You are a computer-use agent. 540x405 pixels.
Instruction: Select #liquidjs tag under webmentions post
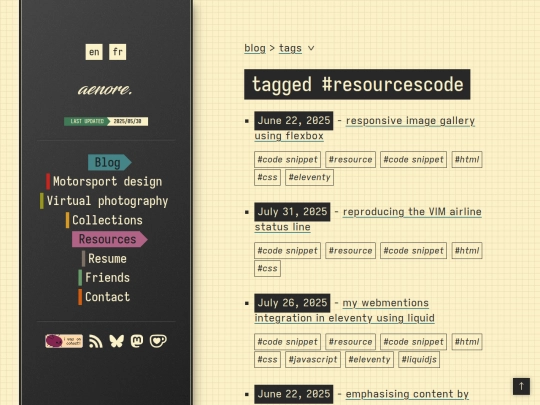click(x=419, y=360)
